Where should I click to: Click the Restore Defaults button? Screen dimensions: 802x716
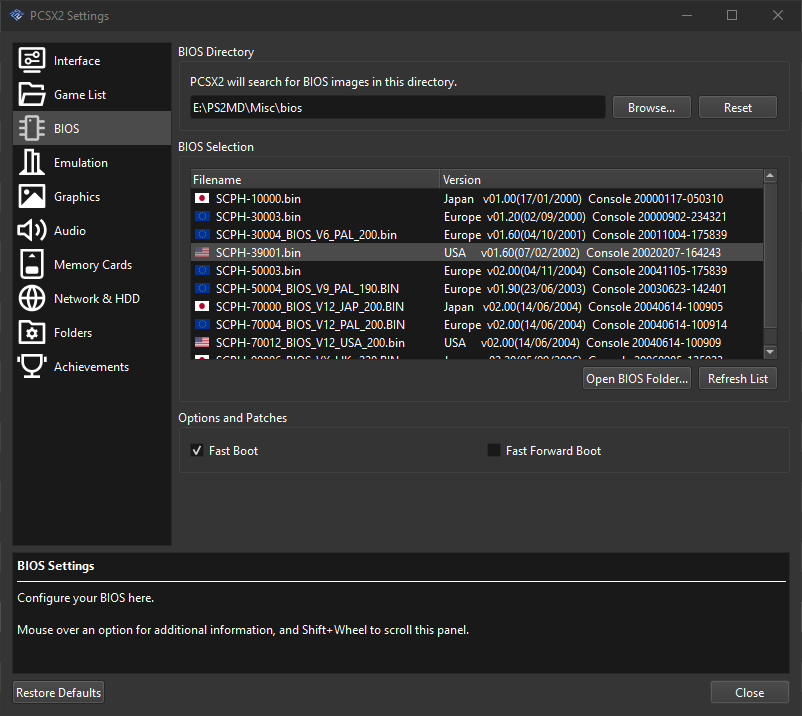pos(58,692)
